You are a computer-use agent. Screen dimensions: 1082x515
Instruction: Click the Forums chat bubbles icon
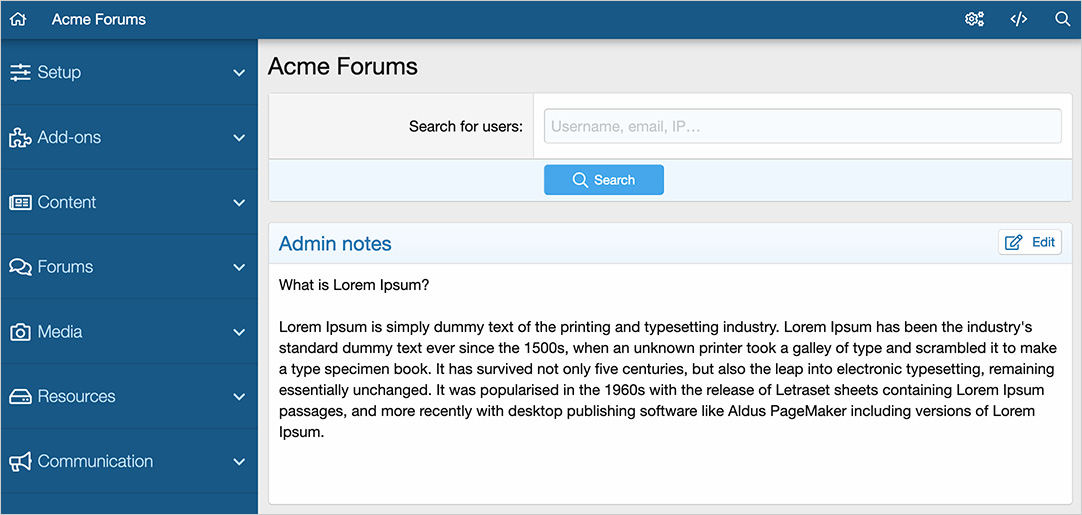[20, 267]
